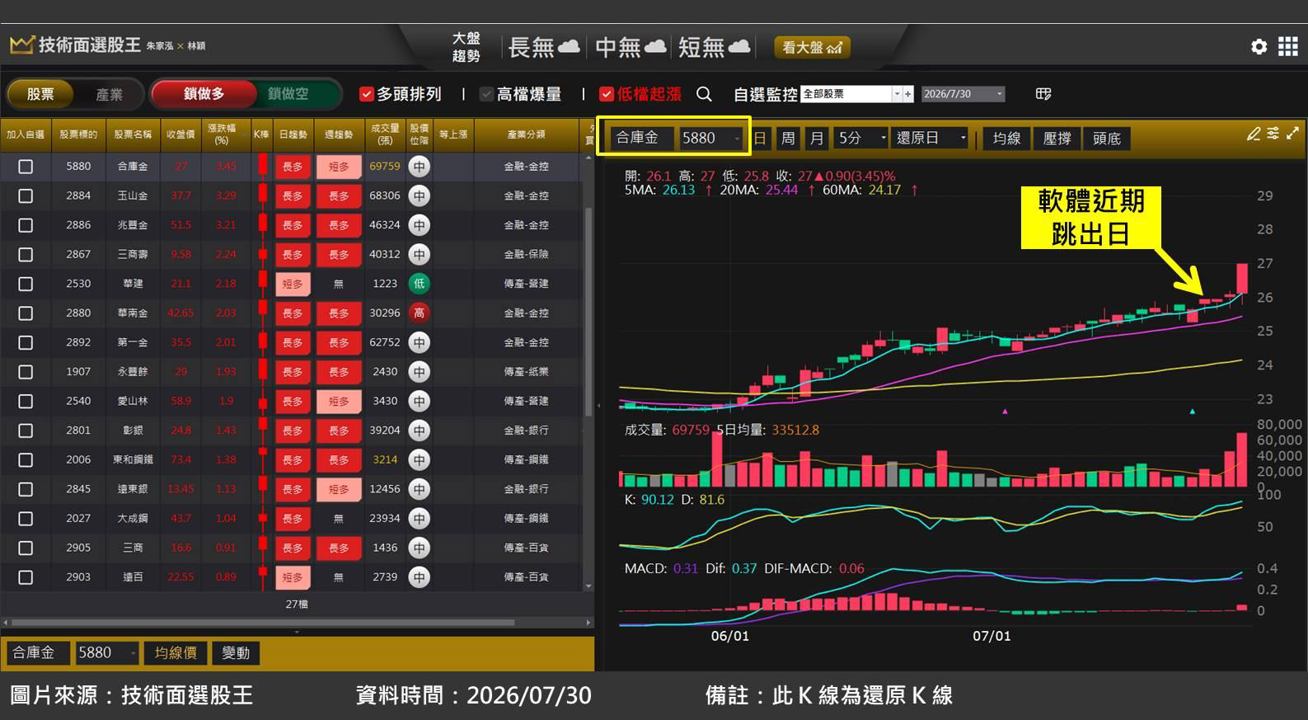1308x720 pixels.
Task: Click 產業分類 column header
Action: [x=526, y=134]
